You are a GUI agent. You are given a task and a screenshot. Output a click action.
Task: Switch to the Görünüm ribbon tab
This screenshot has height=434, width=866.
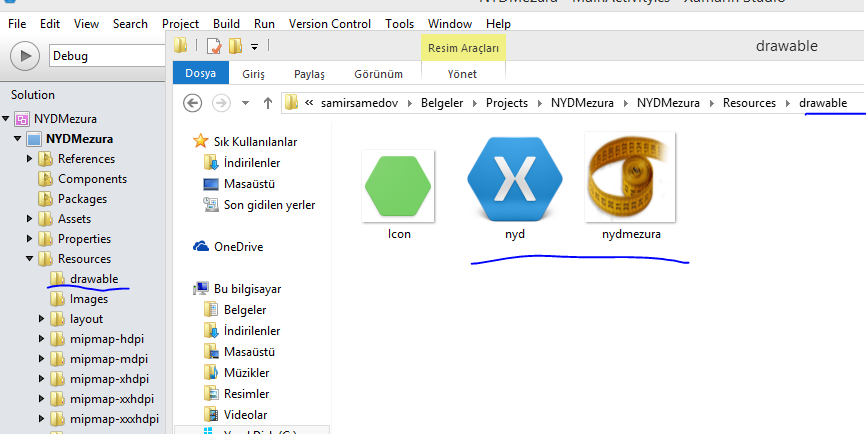pos(378,74)
